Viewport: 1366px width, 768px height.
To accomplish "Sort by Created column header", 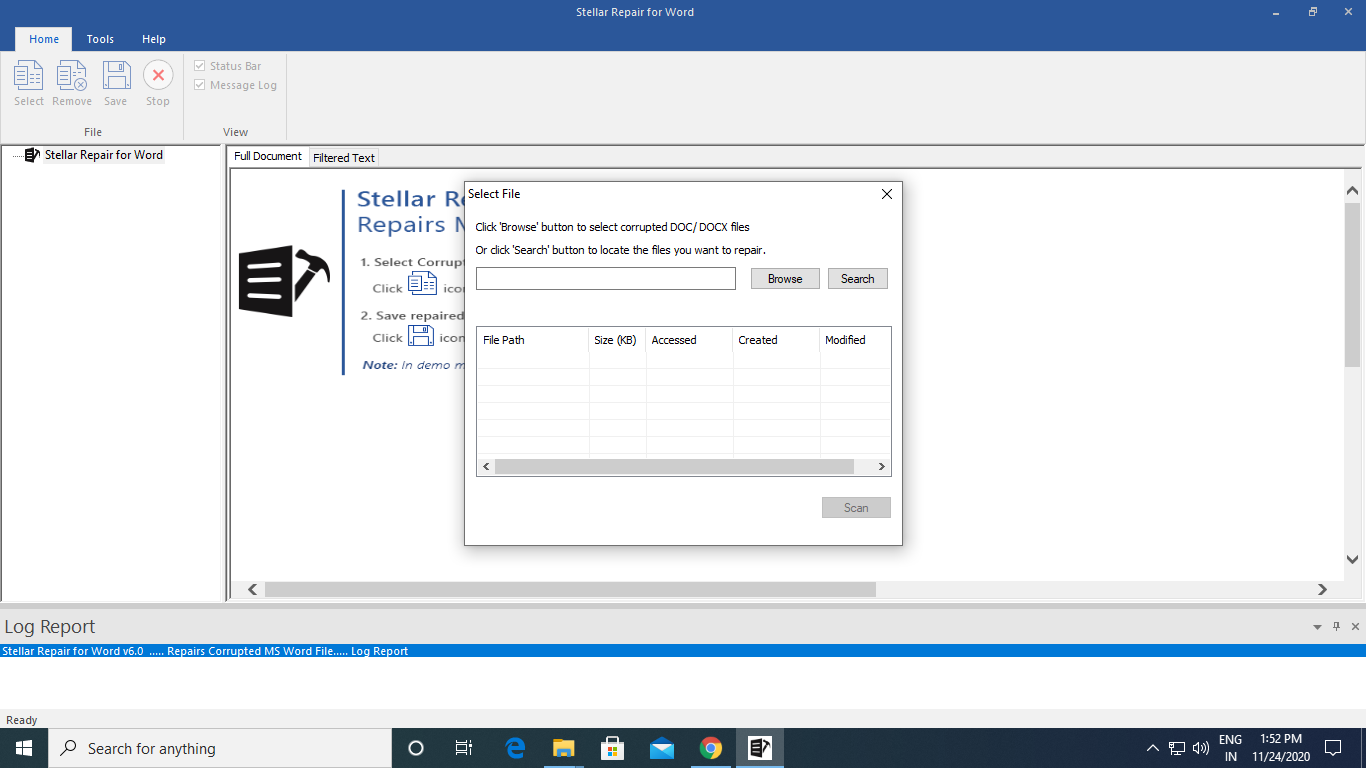I will (x=776, y=340).
